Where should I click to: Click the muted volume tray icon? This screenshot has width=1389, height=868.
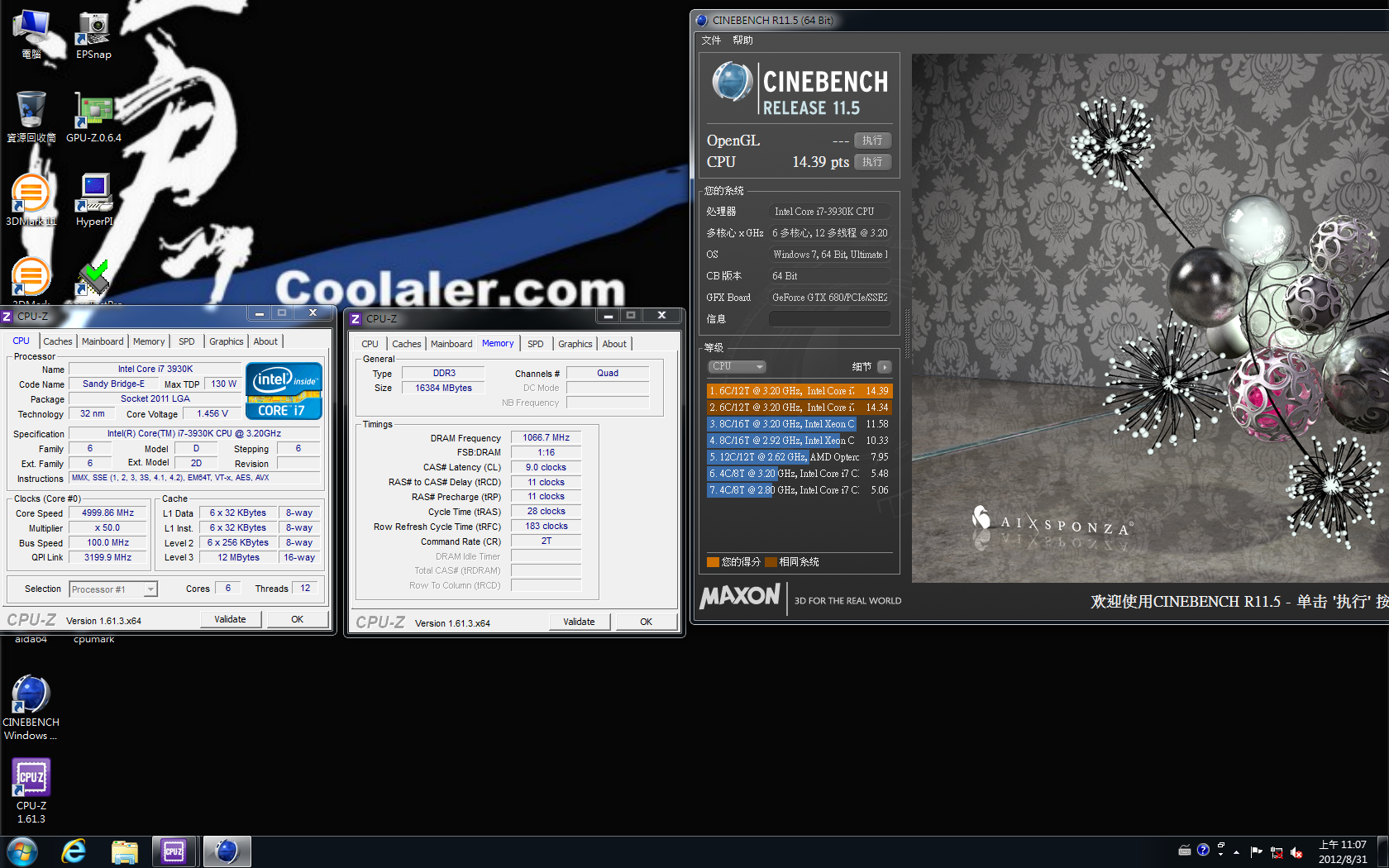1296,852
